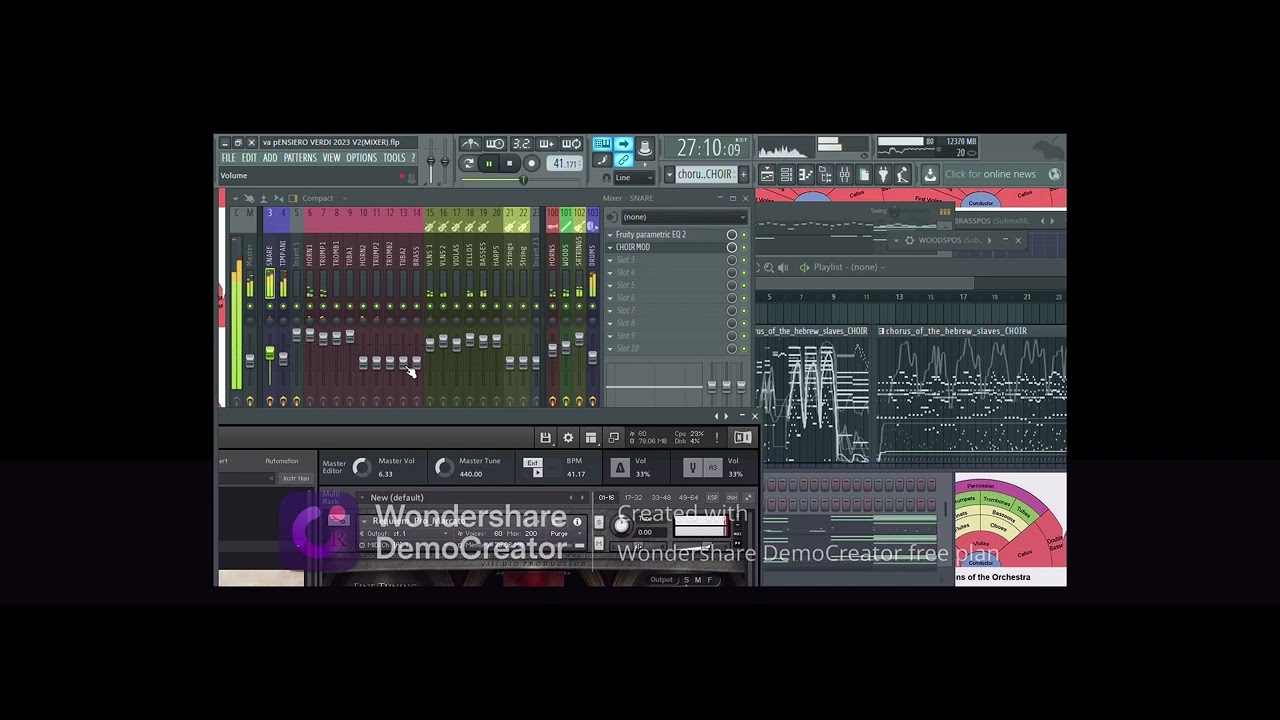
Task: Open the PATTERNS menu
Action: (x=300, y=158)
